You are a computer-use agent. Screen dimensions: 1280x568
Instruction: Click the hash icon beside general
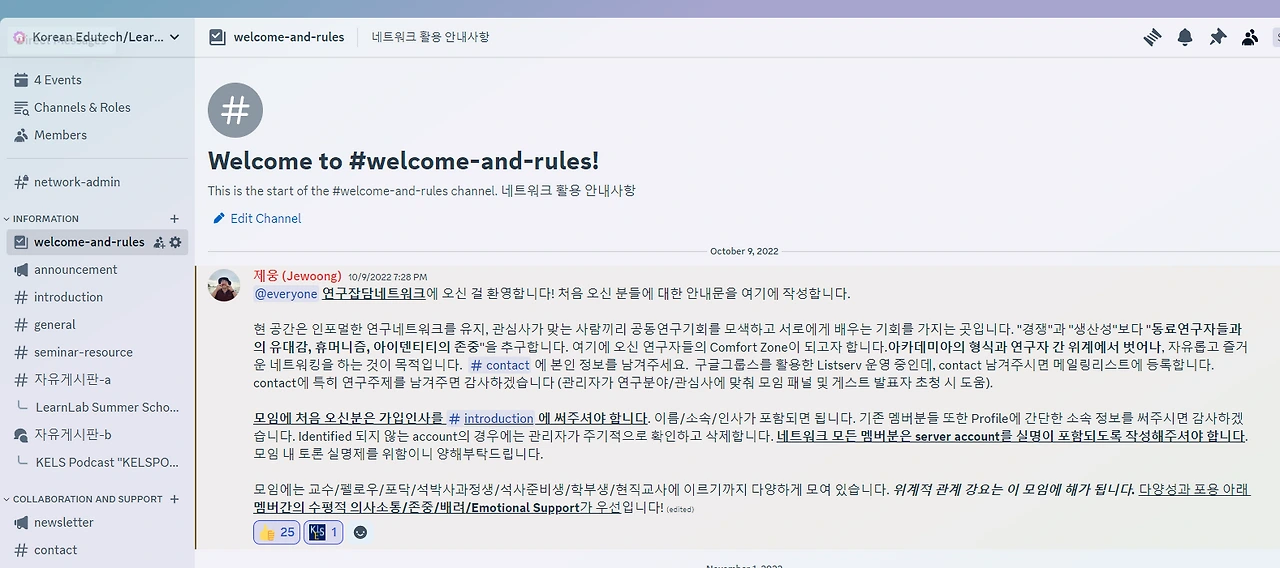point(21,325)
